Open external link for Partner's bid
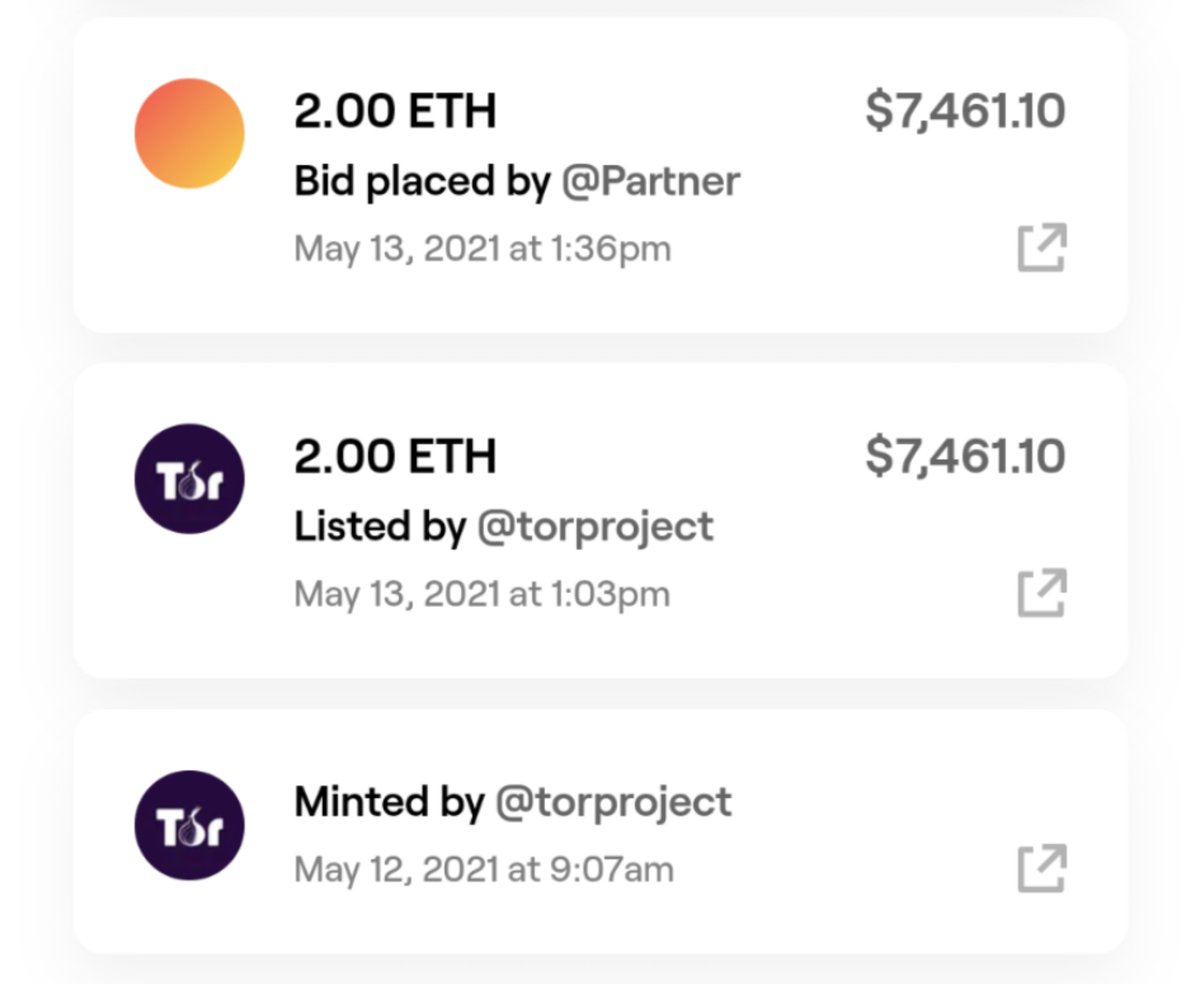Screen dimensions: 1200x984 tap(1042, 248)
